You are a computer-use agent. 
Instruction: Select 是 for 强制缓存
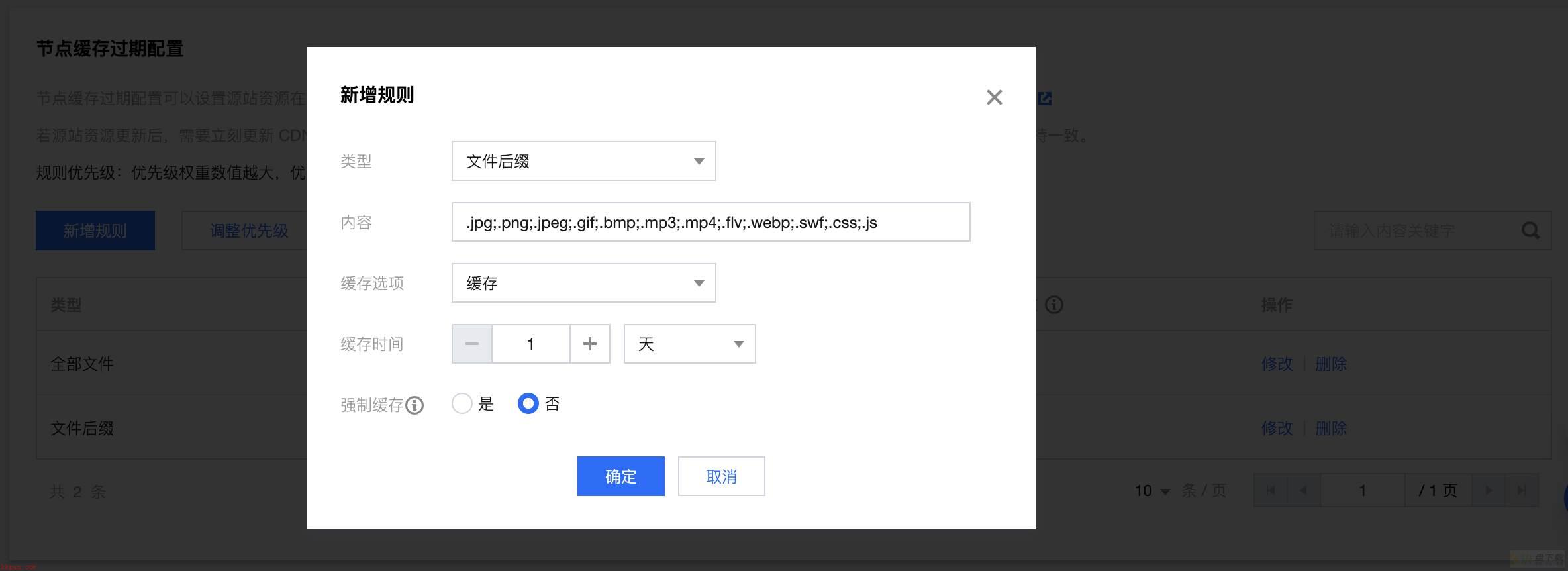pos(462,403)
